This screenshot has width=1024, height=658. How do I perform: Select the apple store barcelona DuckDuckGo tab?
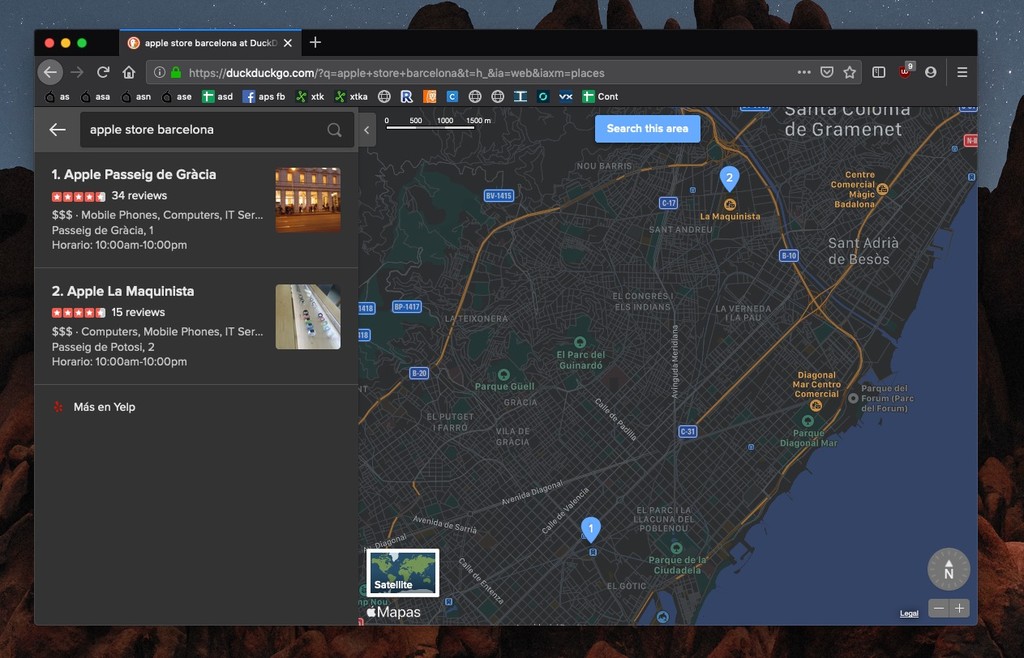pyautogui.click(x=210, y=43)
